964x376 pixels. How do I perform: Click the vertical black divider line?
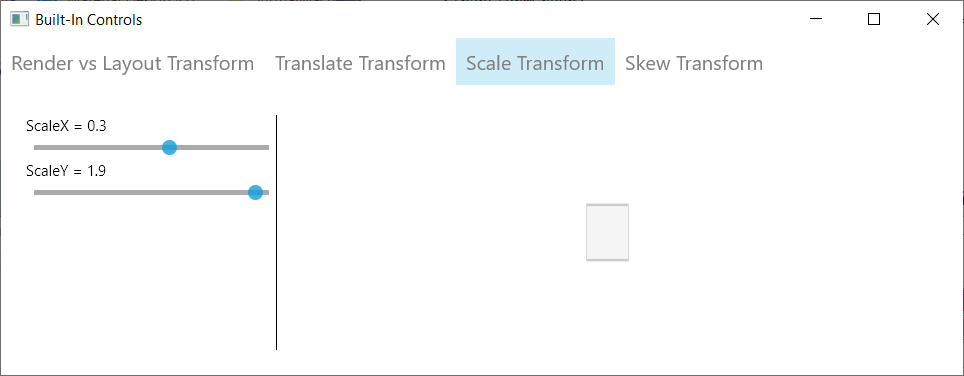(277, 232)
